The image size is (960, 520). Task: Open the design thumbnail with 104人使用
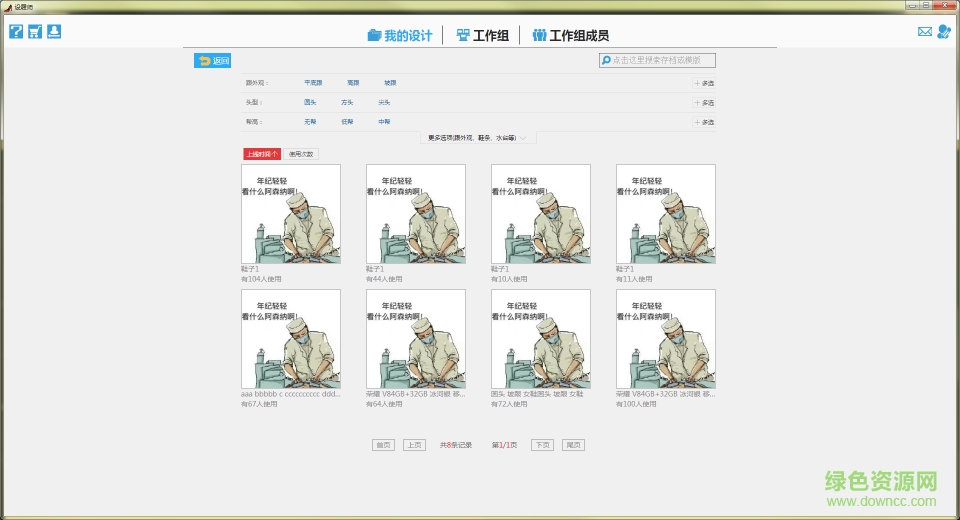coord(291,214)
